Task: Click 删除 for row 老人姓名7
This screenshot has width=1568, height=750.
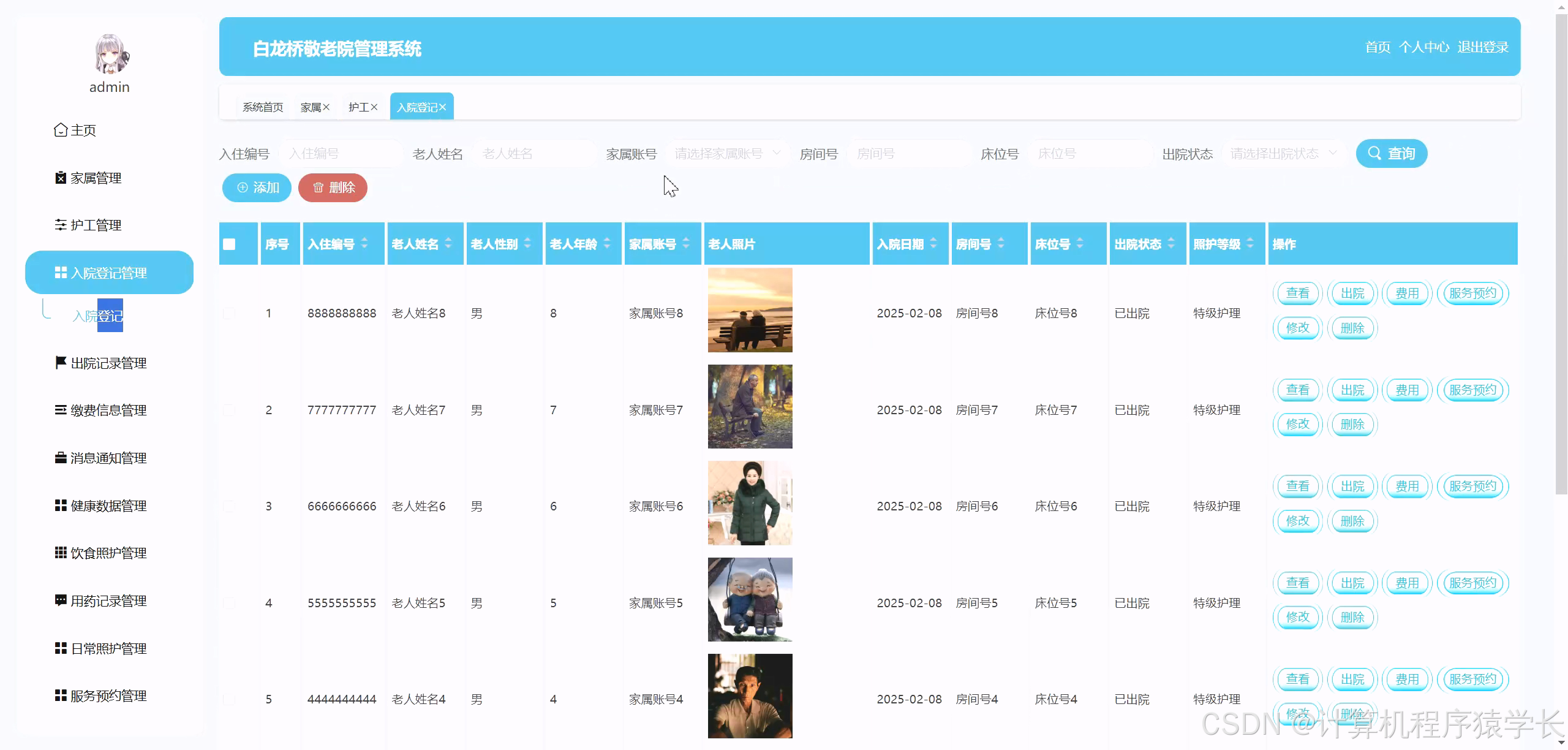Action: 1352,424
